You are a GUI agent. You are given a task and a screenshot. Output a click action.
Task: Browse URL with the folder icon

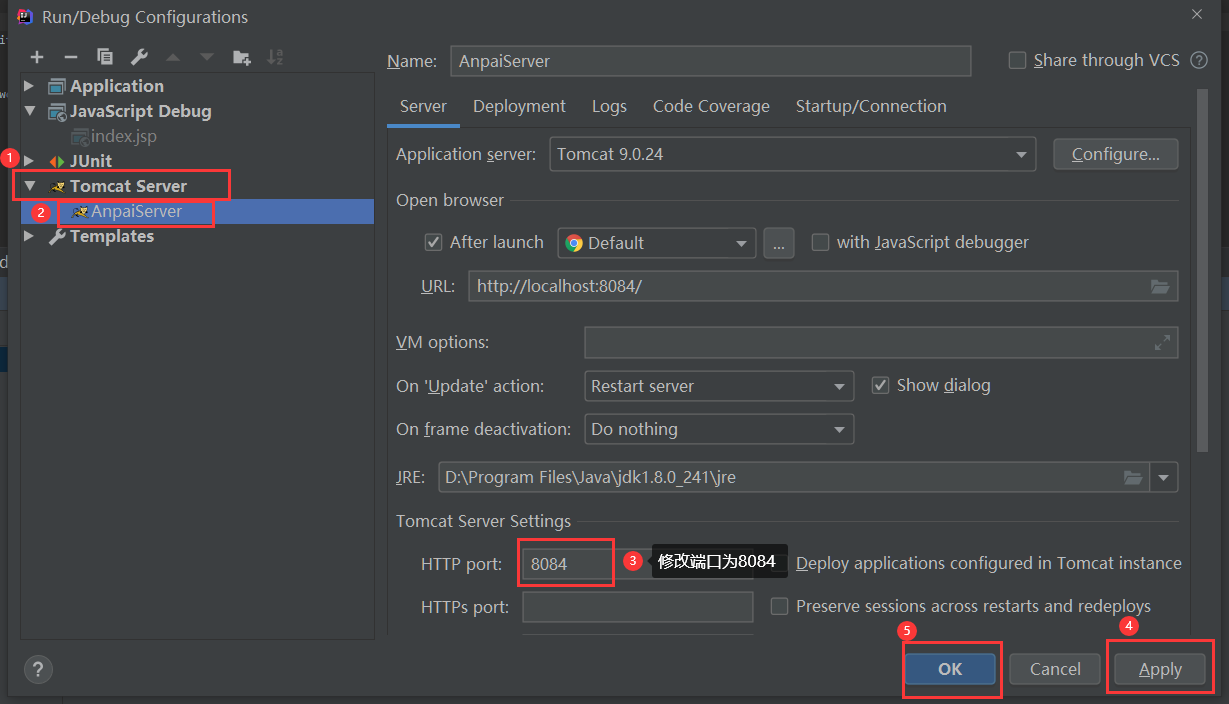click(x=1159, y=286)
